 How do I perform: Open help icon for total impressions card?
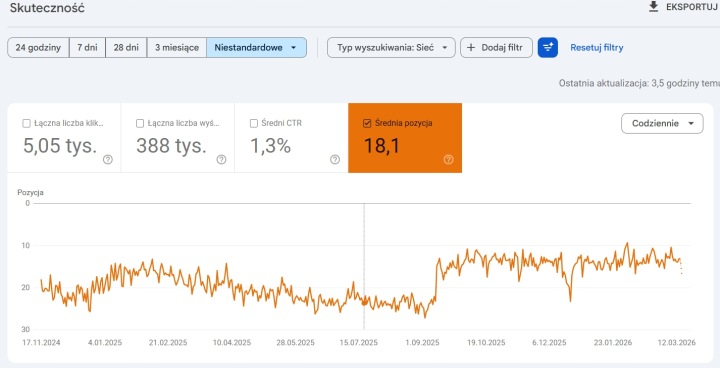221,159
